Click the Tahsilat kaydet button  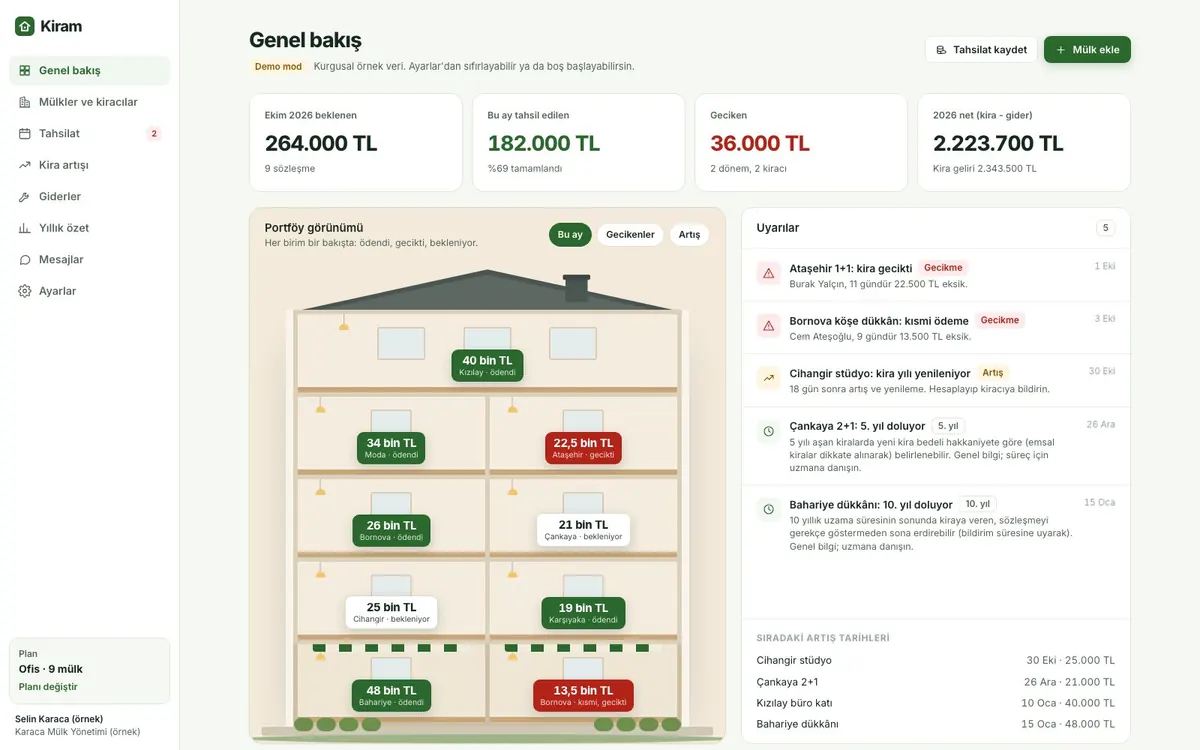click(981, 50)
